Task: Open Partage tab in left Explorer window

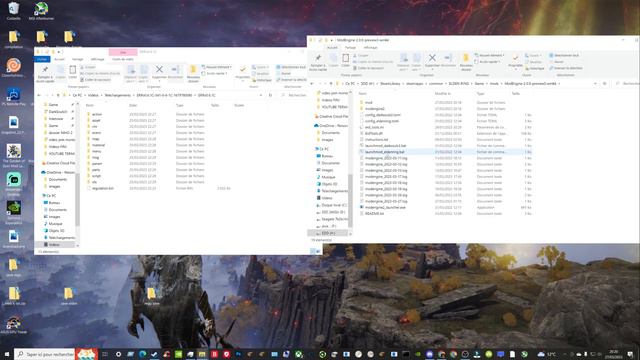Action: [x=78, y=59]
